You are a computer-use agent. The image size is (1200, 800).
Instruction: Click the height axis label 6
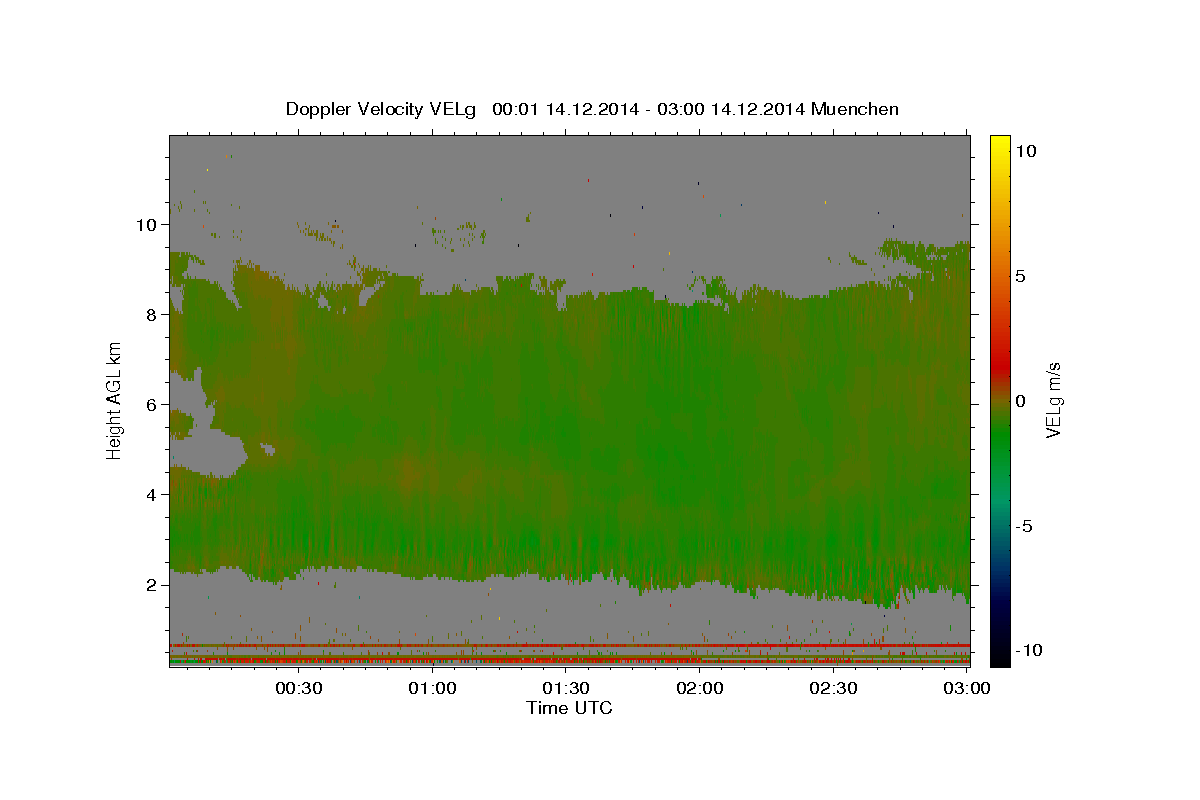point(153,405)
